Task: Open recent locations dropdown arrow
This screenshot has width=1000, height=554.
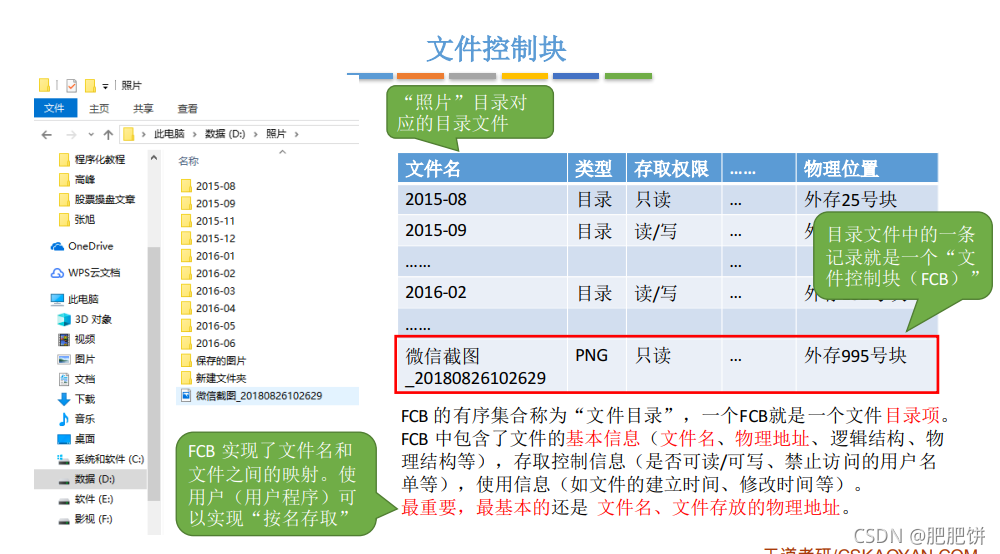Action: 91,135
